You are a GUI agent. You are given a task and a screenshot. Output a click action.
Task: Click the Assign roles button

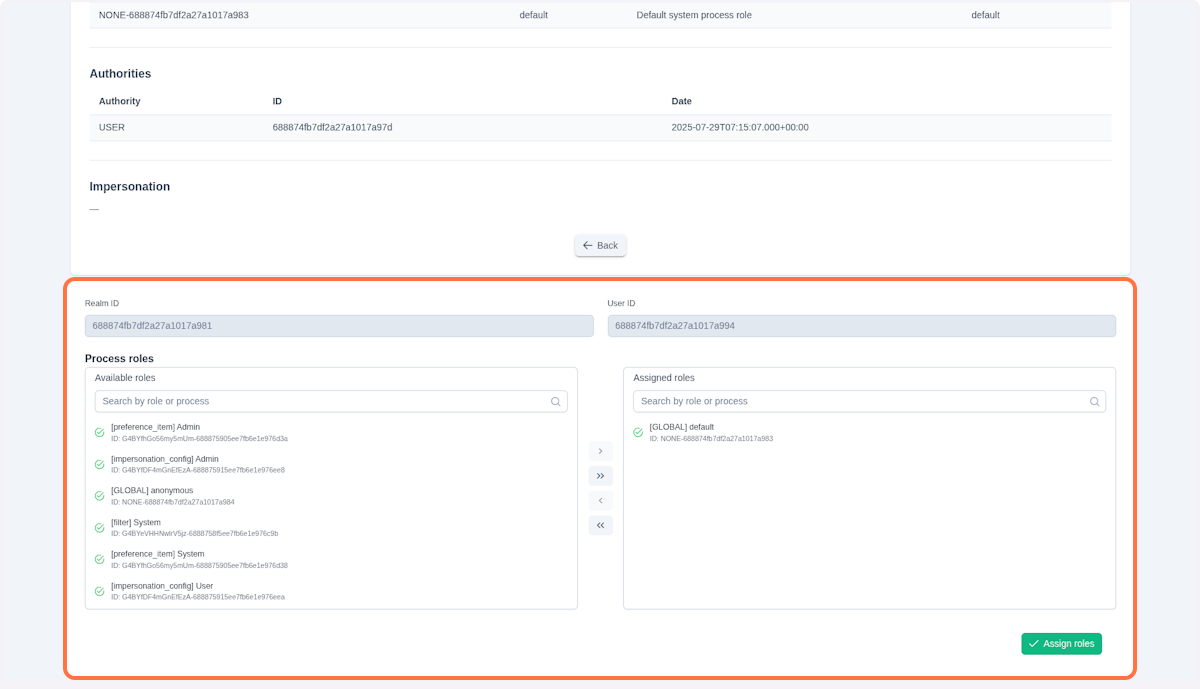coord(1061,643)
